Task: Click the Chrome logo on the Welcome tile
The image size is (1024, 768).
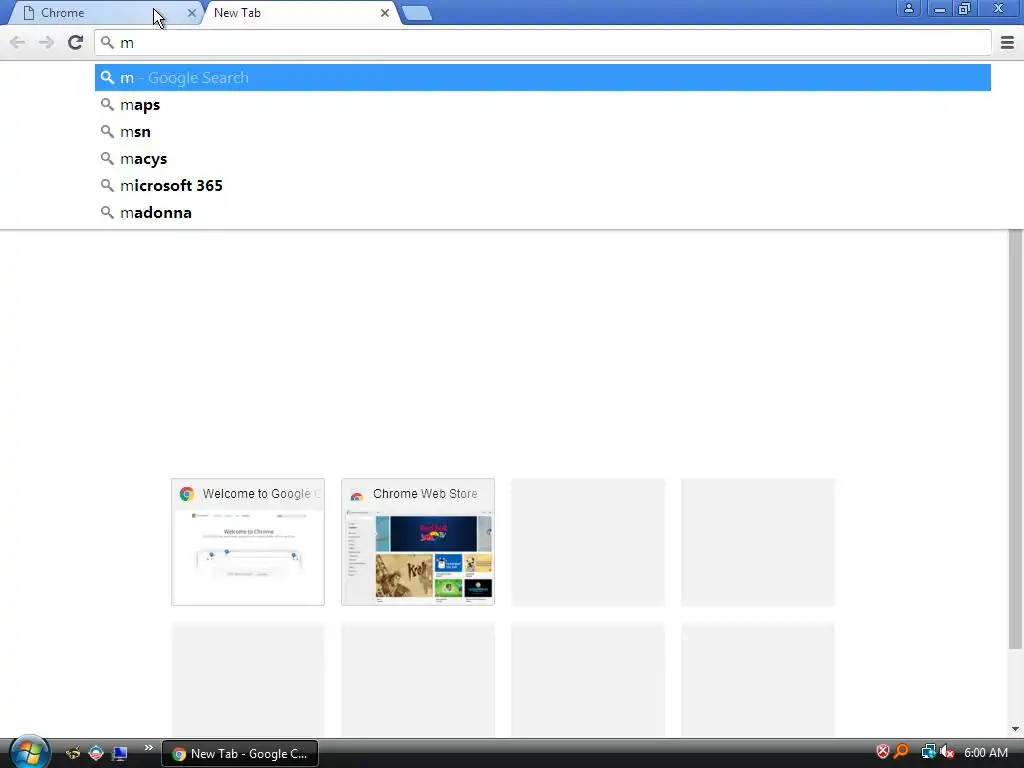Action: [x=187, y=494]
